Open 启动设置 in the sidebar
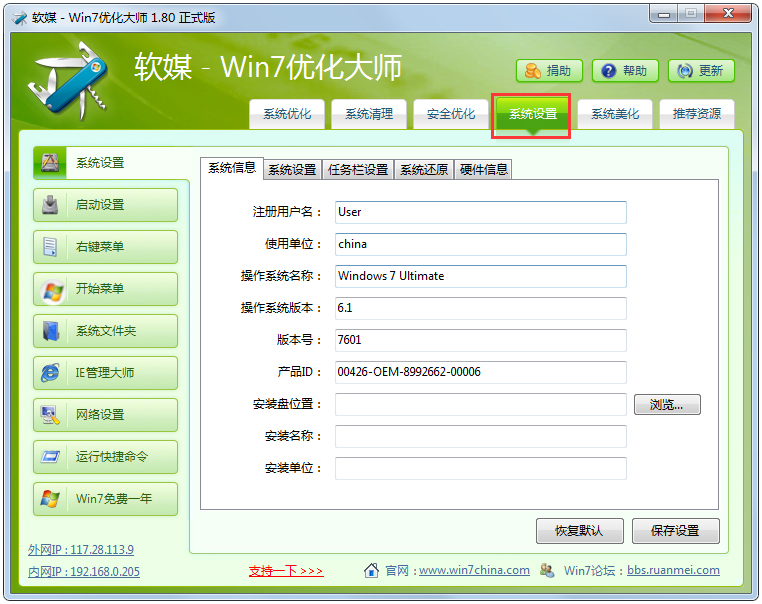Screen dimensions: 762x604 [105, 205]
